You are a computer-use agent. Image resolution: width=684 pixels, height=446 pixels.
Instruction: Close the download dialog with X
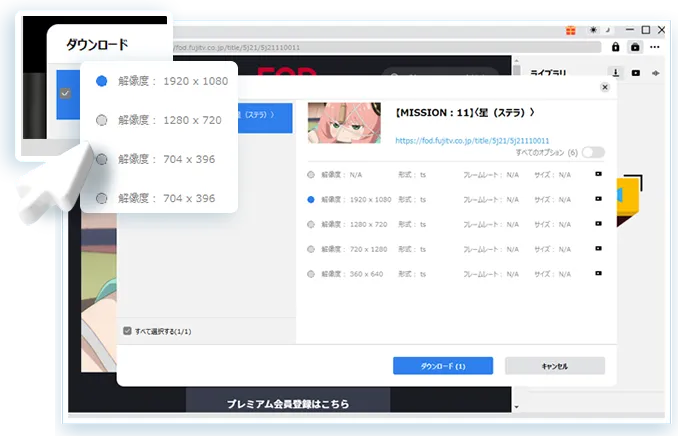(x=605, y=87)
